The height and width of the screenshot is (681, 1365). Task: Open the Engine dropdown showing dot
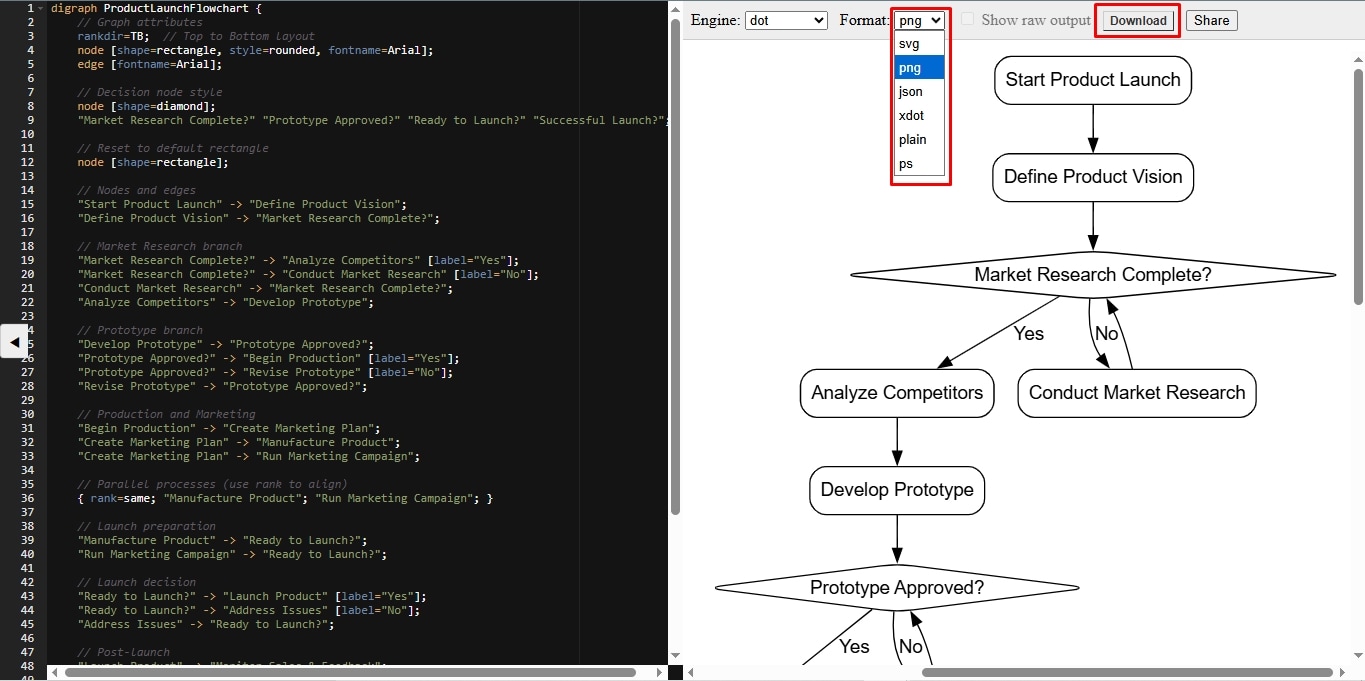pyautogui.click(x=786, y=20)
